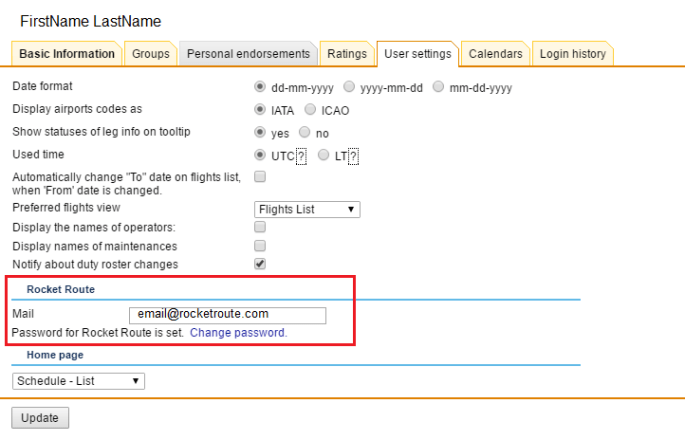Open the Personal endorsements tab
This screenshot has width=685, height=440.
[249, 54]
